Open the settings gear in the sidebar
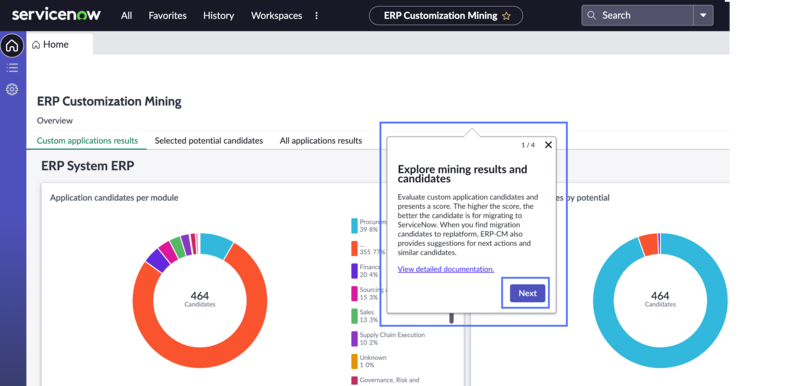Viewport: 792px width, 386px height. coord(12,89)
